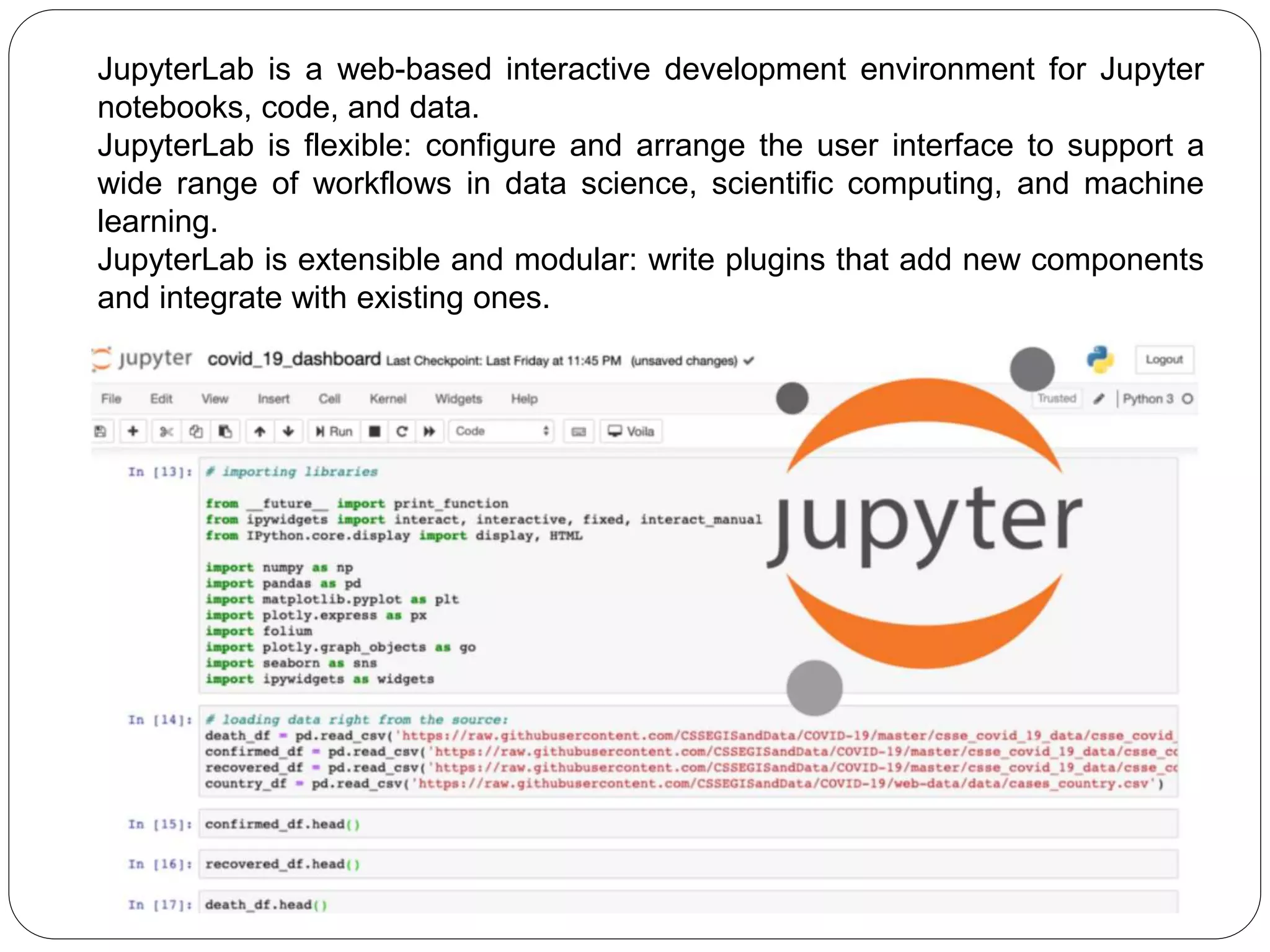Select the confirmed_df.head() cell
The image size is (1270, 952).
688,824
